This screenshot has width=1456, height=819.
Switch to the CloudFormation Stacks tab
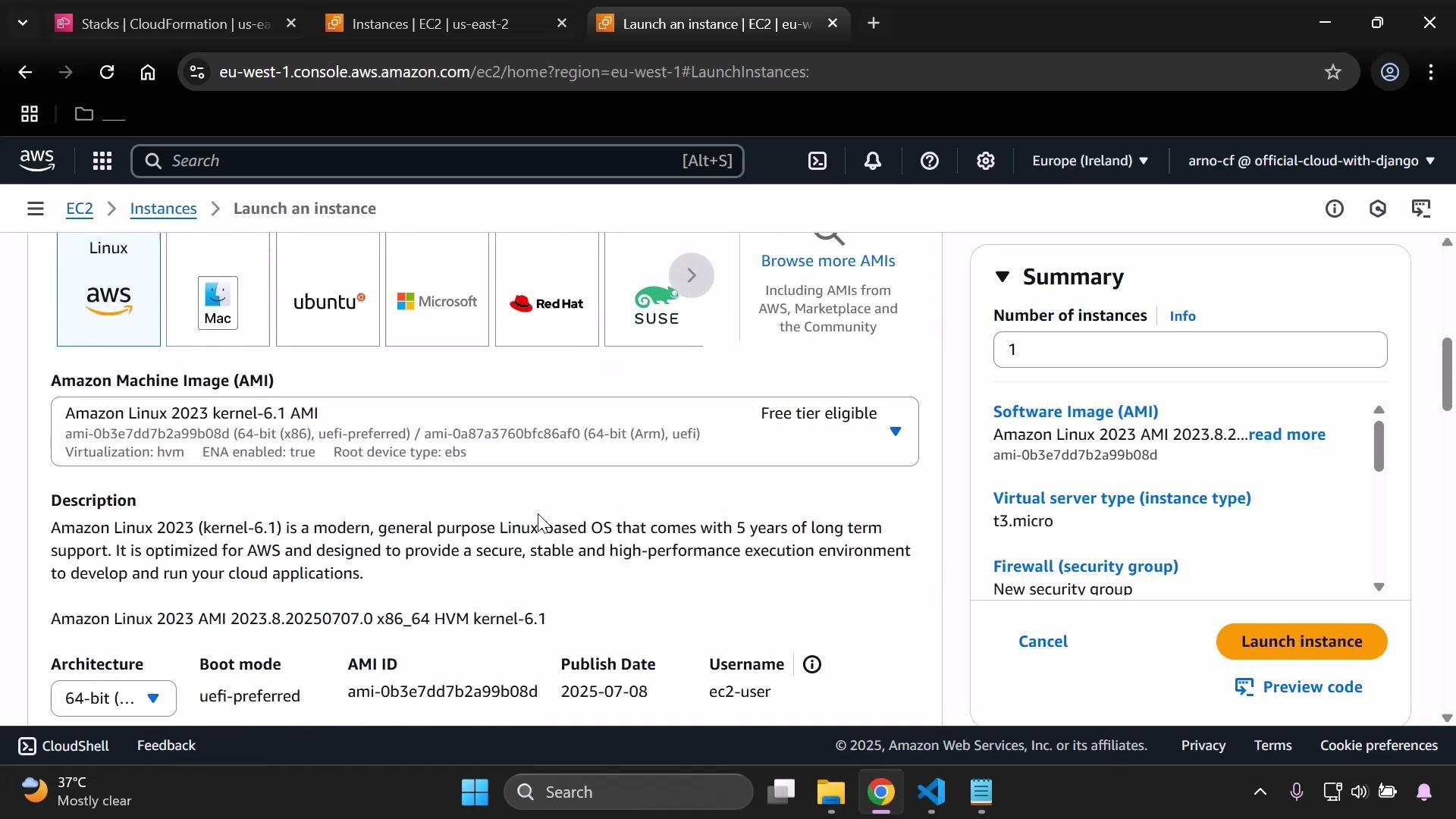point(163,24)
